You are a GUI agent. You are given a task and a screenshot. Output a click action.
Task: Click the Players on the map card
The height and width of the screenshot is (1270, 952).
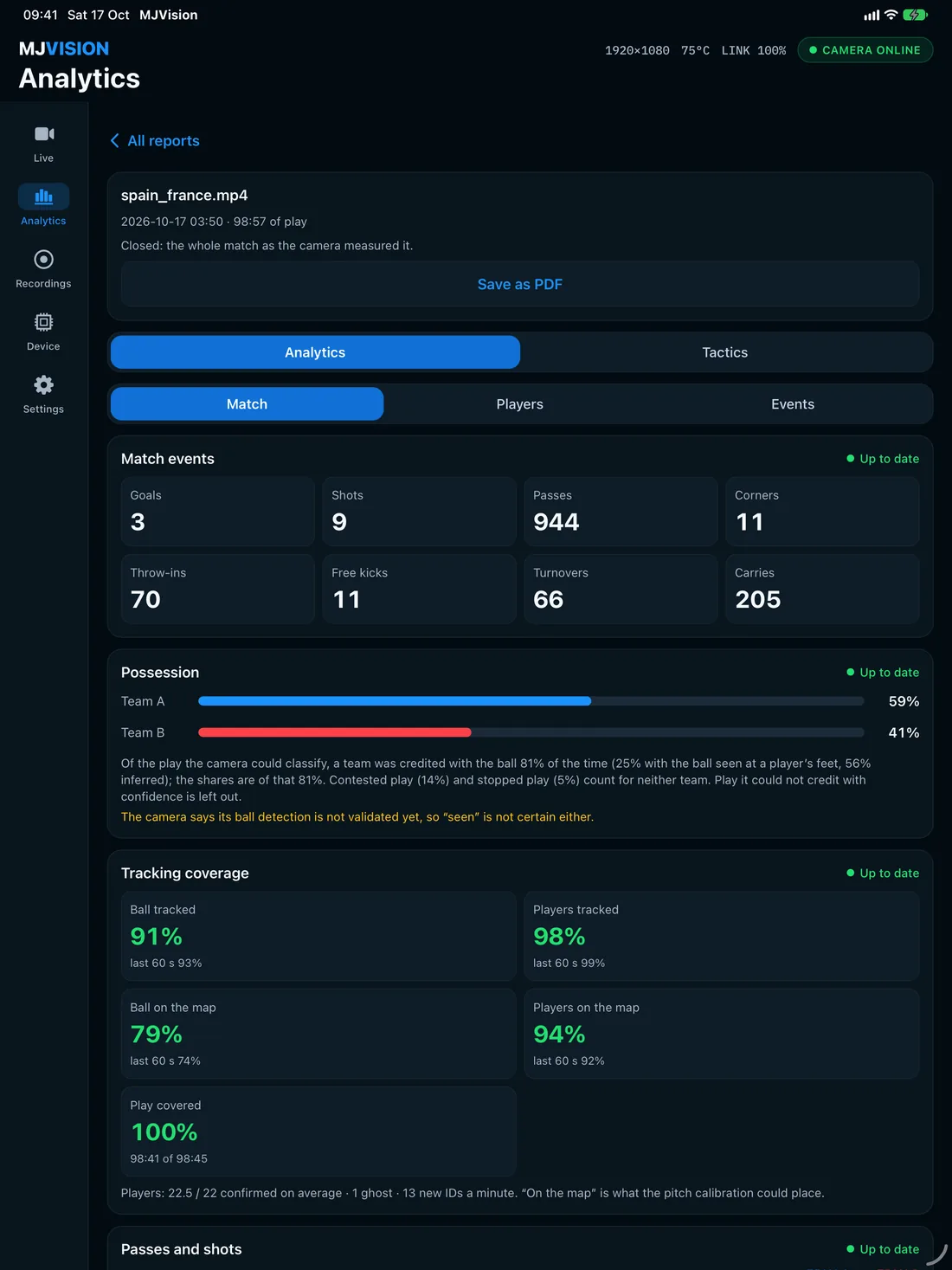[x=722, y=1035]
